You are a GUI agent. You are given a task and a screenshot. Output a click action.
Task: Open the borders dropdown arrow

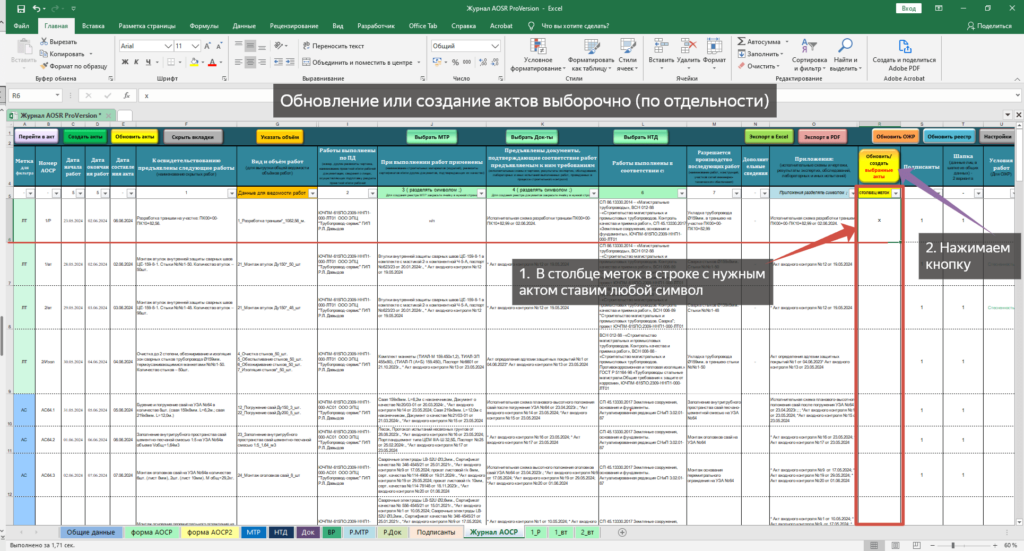(x=180, y=62)
